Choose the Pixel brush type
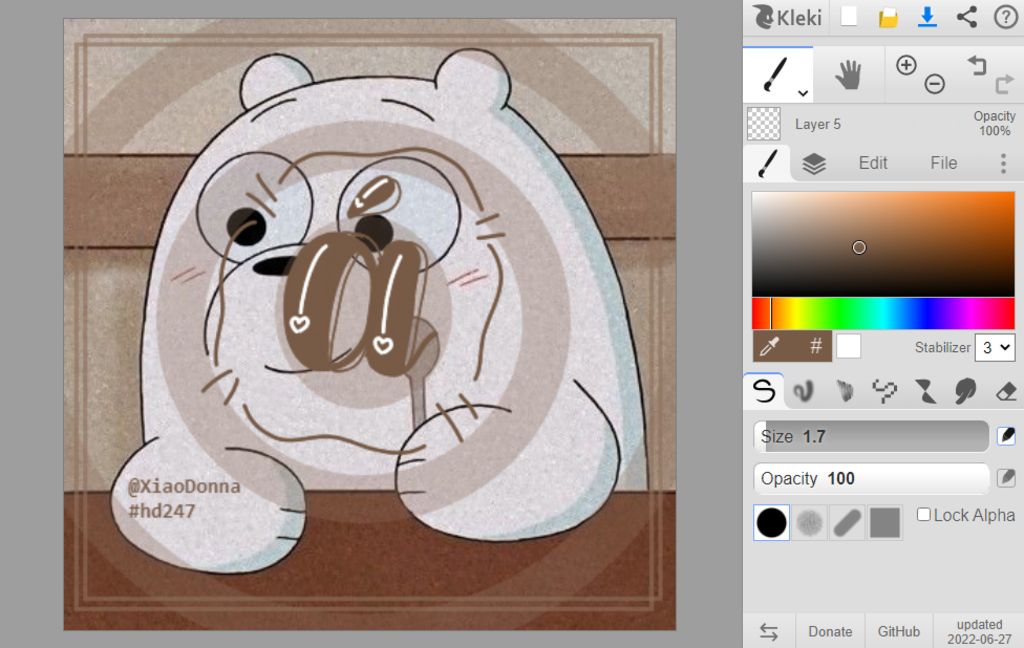Screen dimensions: 1024x648 884,391
